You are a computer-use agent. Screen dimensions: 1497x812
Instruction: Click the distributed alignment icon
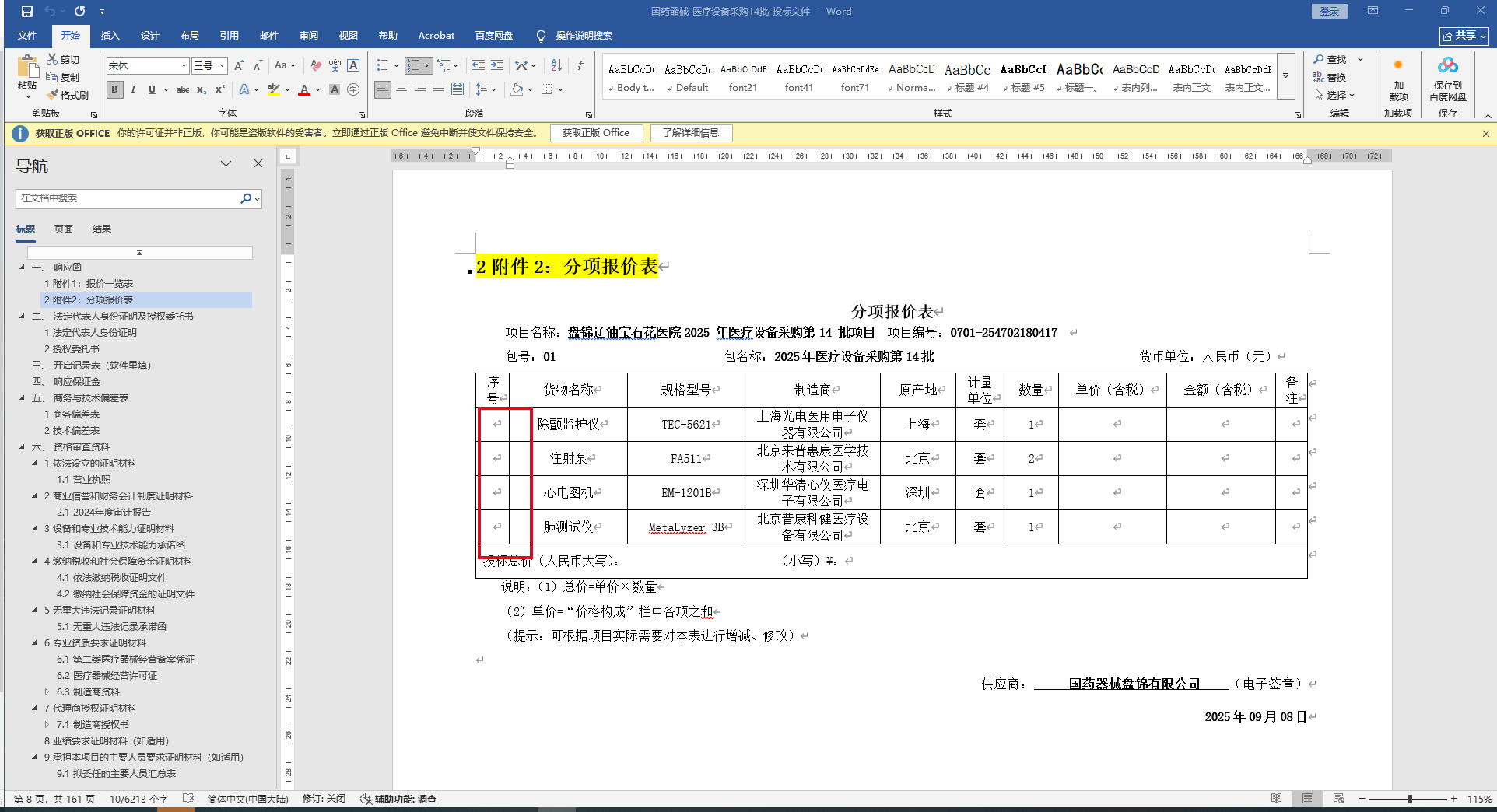click(458, 89)
